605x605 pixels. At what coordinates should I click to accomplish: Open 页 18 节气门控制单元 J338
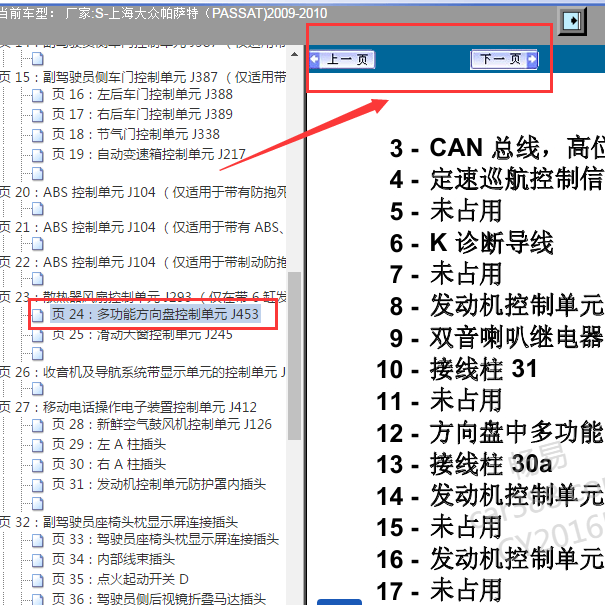pyautogui.click(x=136, y=134)
